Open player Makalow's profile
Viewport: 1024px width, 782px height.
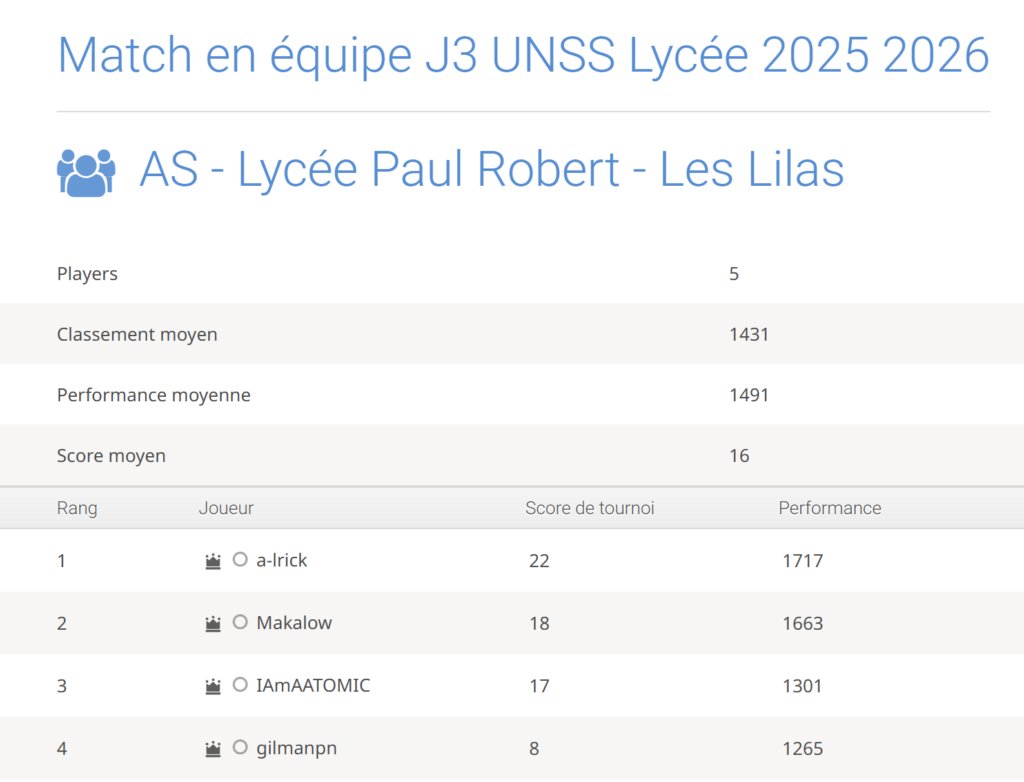coord(294,623)
